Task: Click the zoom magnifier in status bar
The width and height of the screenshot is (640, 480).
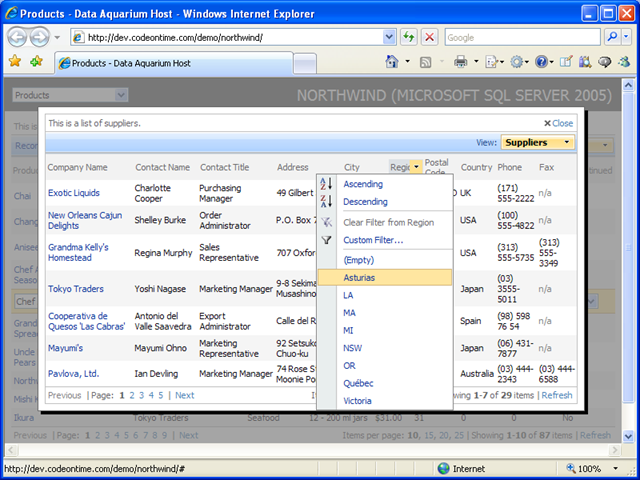Action: (x=571, y=468)
